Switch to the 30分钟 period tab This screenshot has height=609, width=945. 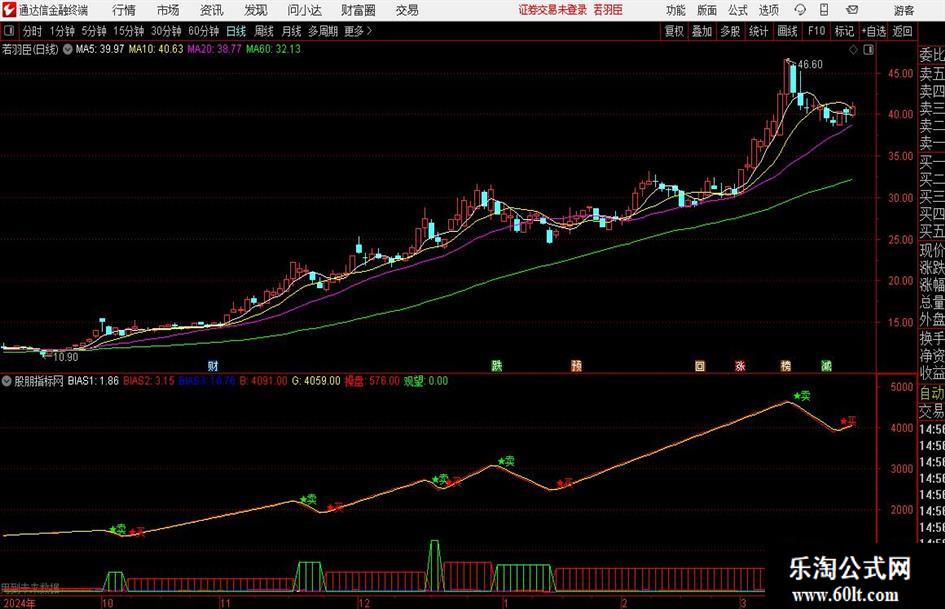[x=166, y=31]
